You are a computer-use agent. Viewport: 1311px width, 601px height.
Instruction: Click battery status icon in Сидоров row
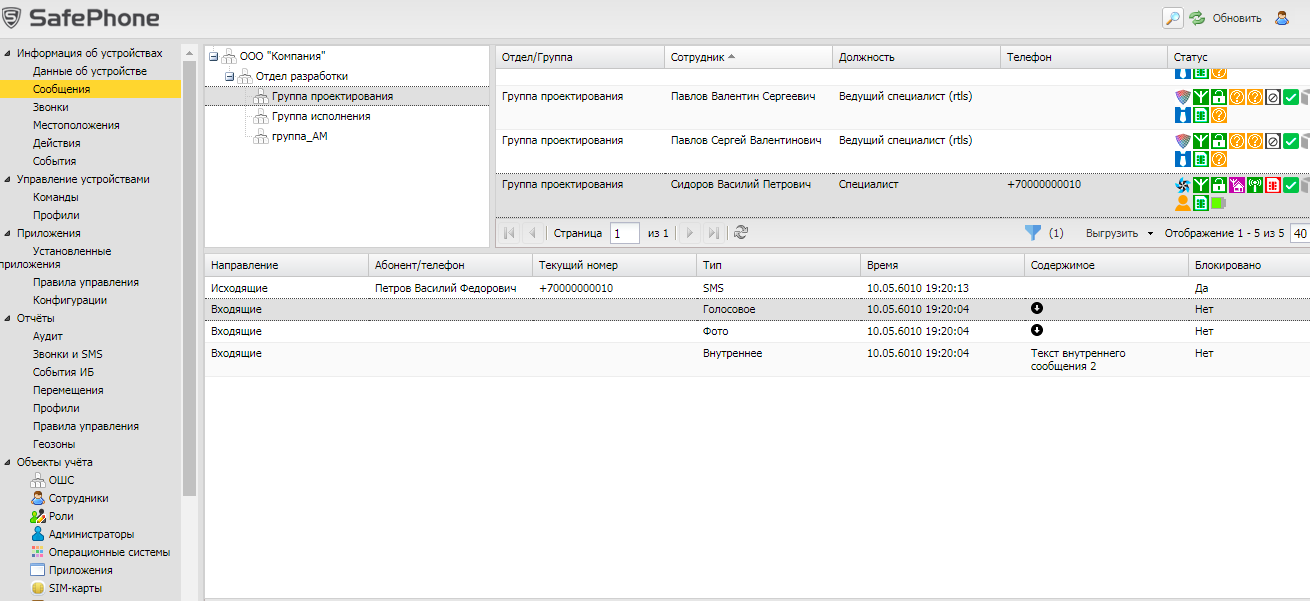(1219, 203)
